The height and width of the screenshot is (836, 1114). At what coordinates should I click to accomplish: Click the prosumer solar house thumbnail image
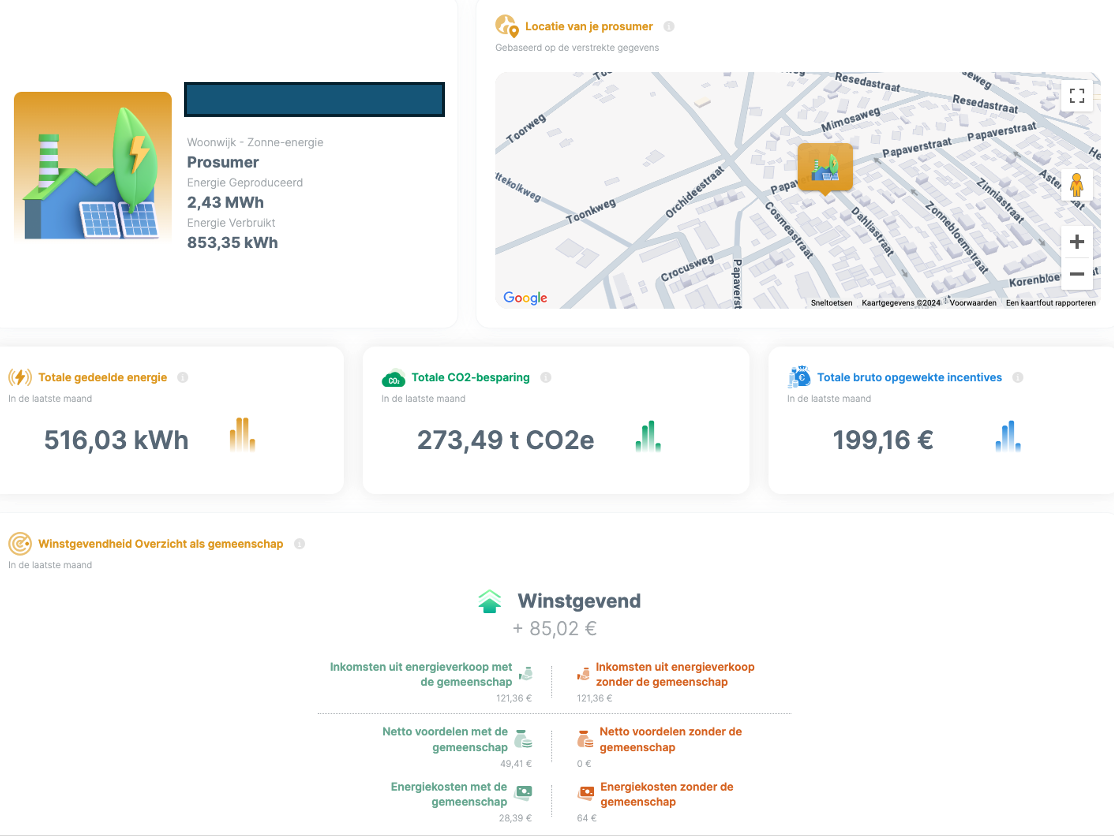point(93,166)
